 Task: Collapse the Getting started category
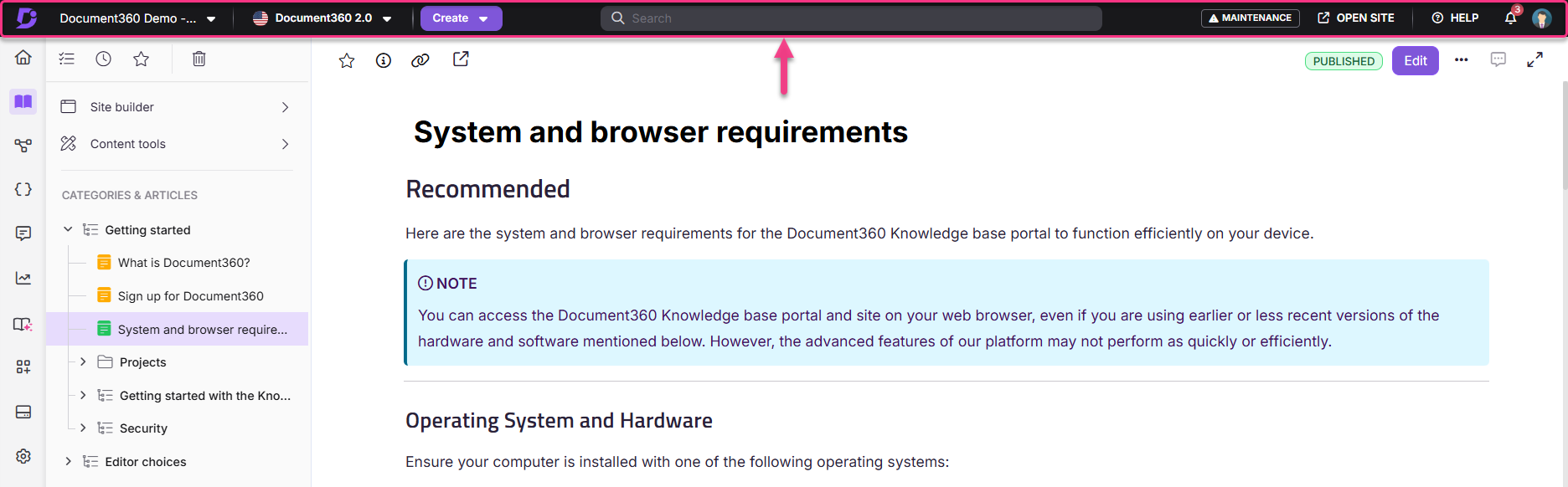point(68,229)
